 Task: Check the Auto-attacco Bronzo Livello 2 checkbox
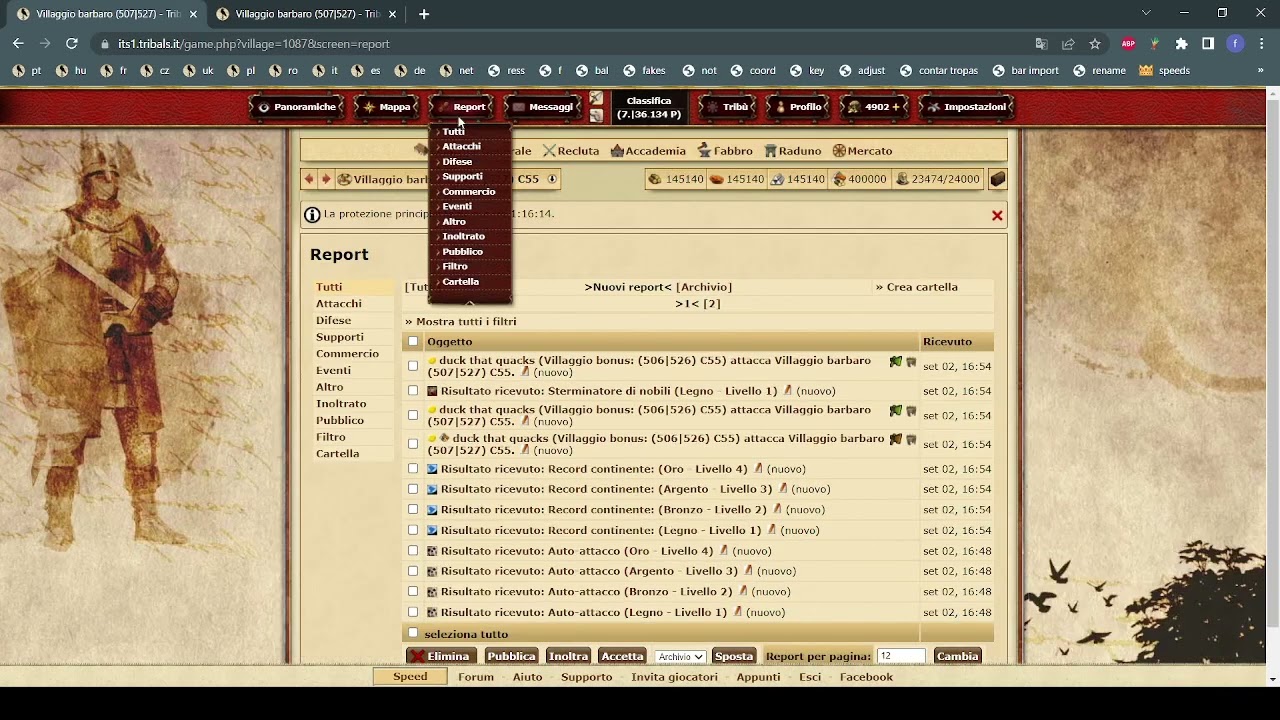click(x=413, y=592)
